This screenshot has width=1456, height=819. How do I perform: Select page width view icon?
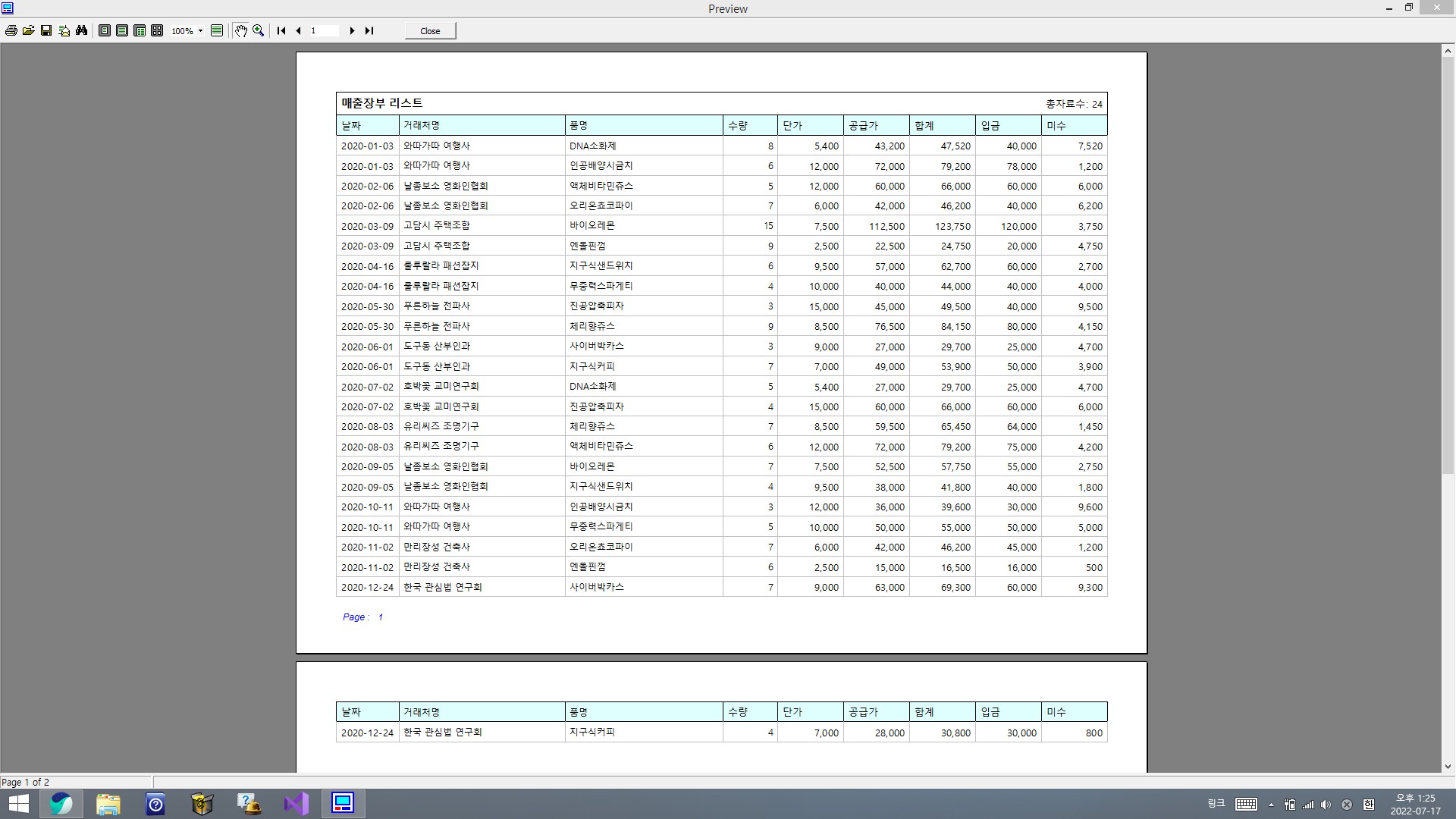tap(122, 31)
